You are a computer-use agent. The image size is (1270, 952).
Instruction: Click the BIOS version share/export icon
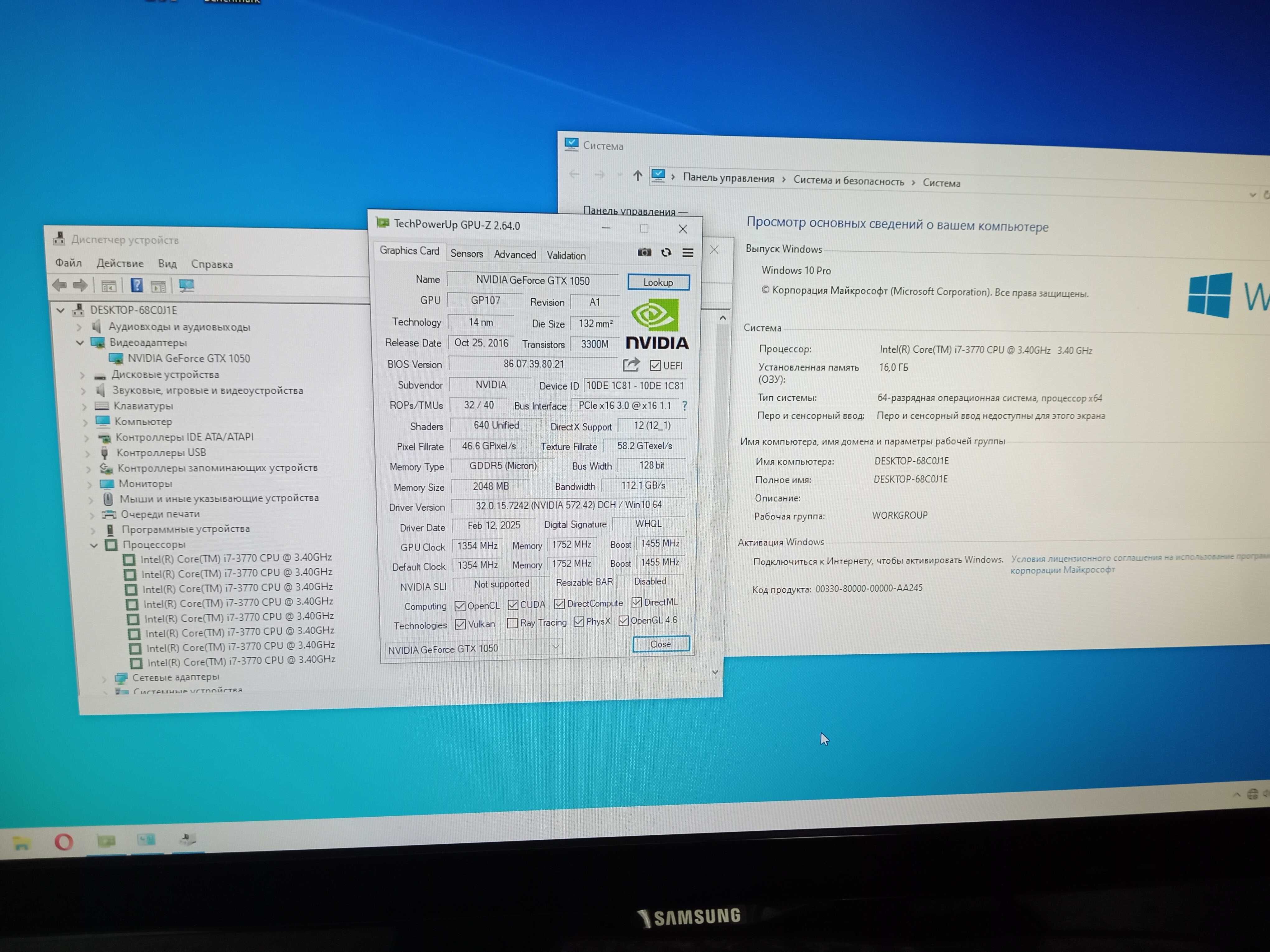[x=631, y=364]
